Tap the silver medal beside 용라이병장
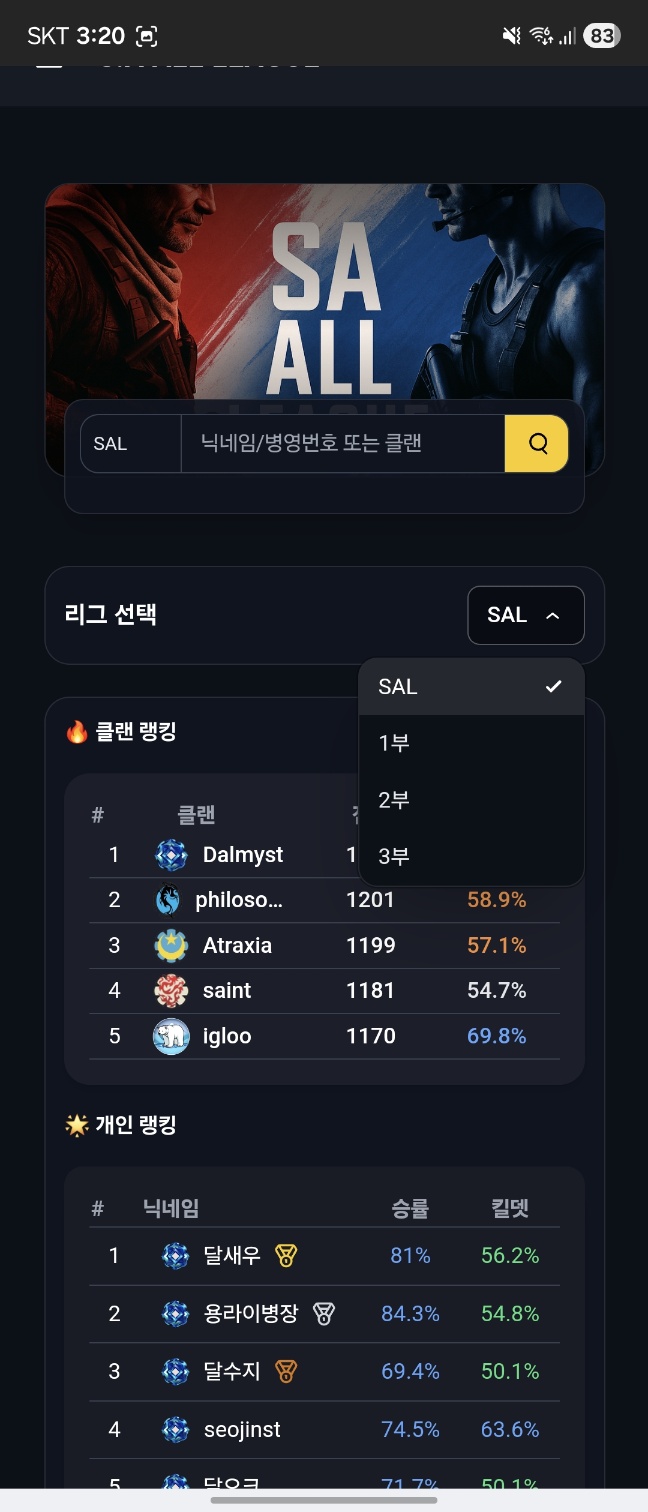The height and width of the screenshot is (1512, 648). (x=323, y=1313)
